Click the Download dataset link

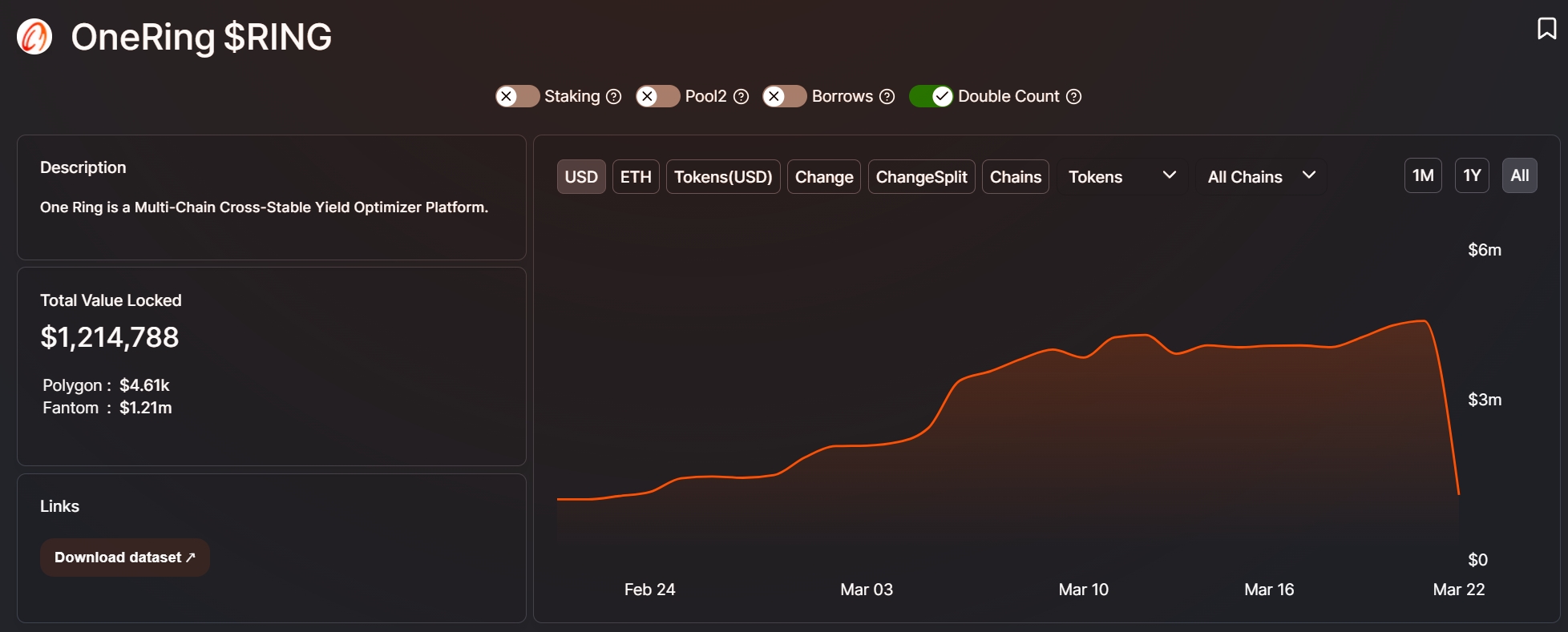coord(125,558)
